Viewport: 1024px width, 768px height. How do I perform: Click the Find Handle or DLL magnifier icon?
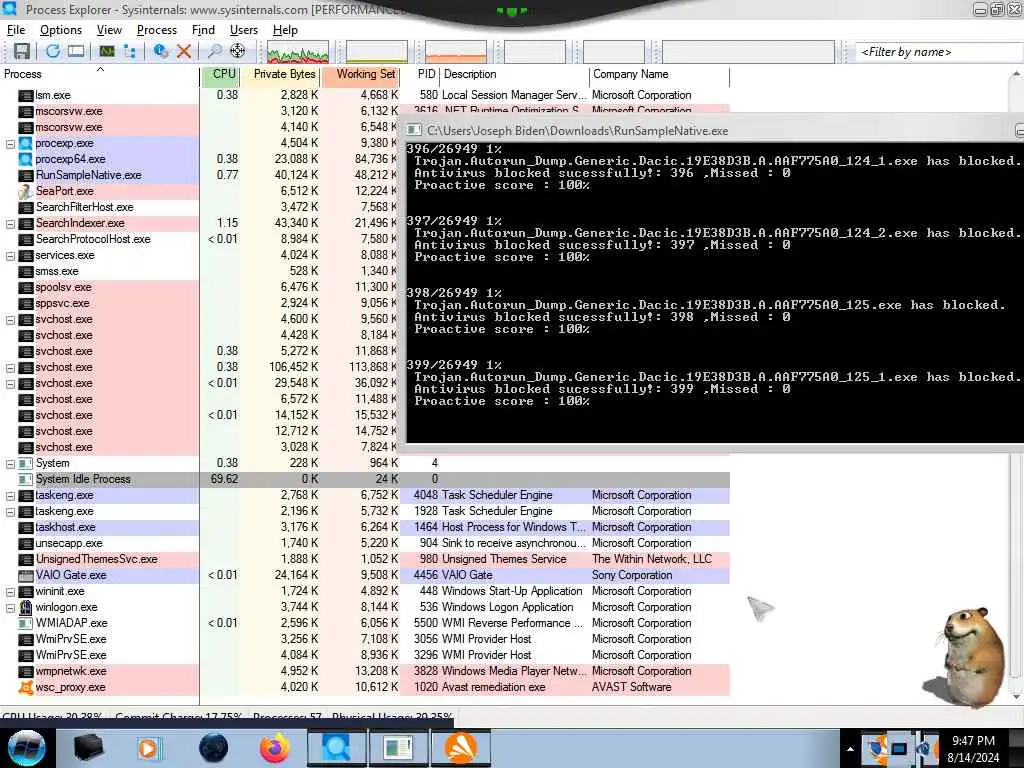pos(214,51)
